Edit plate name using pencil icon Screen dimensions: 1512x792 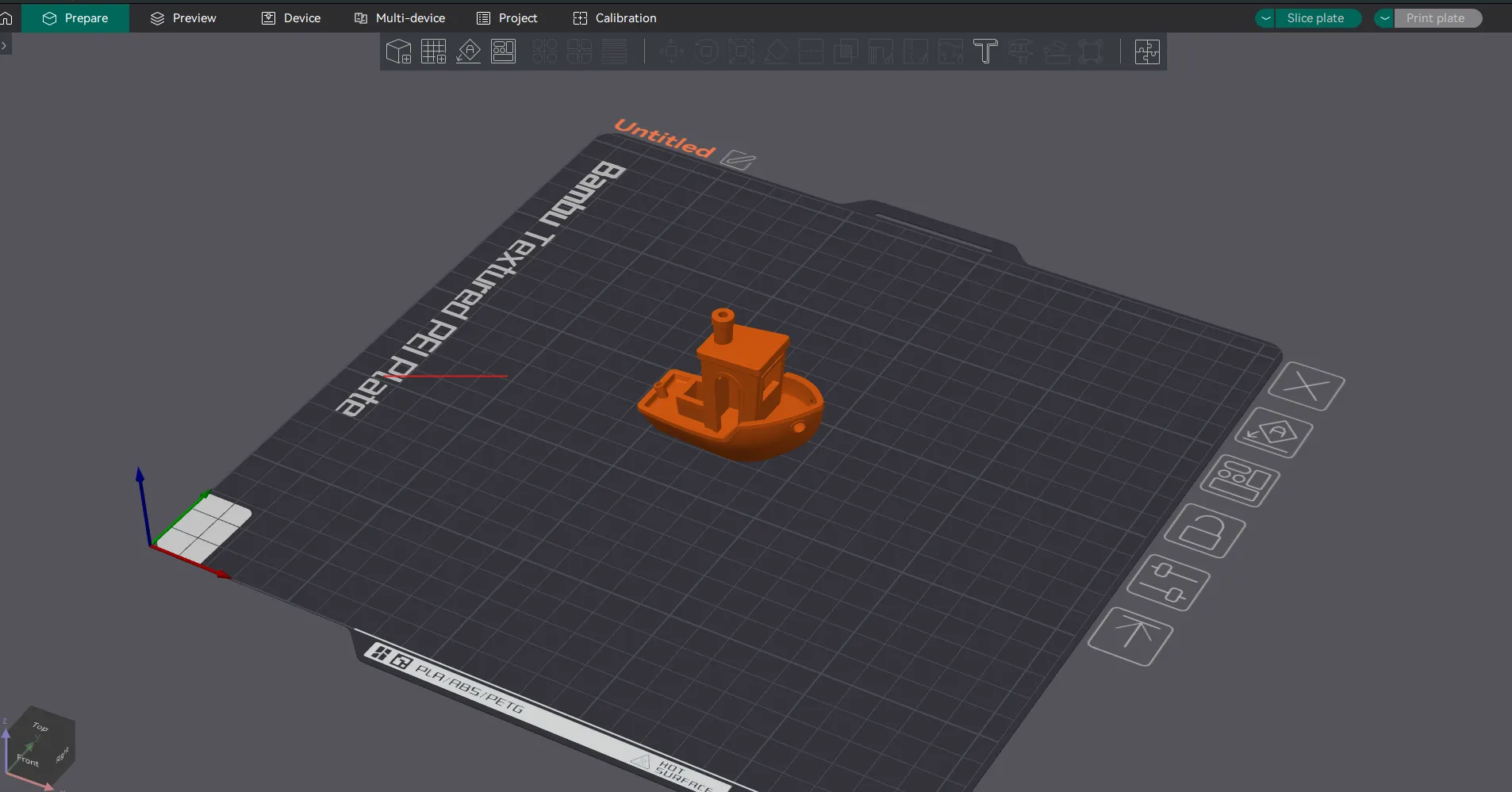click(738, 160)
